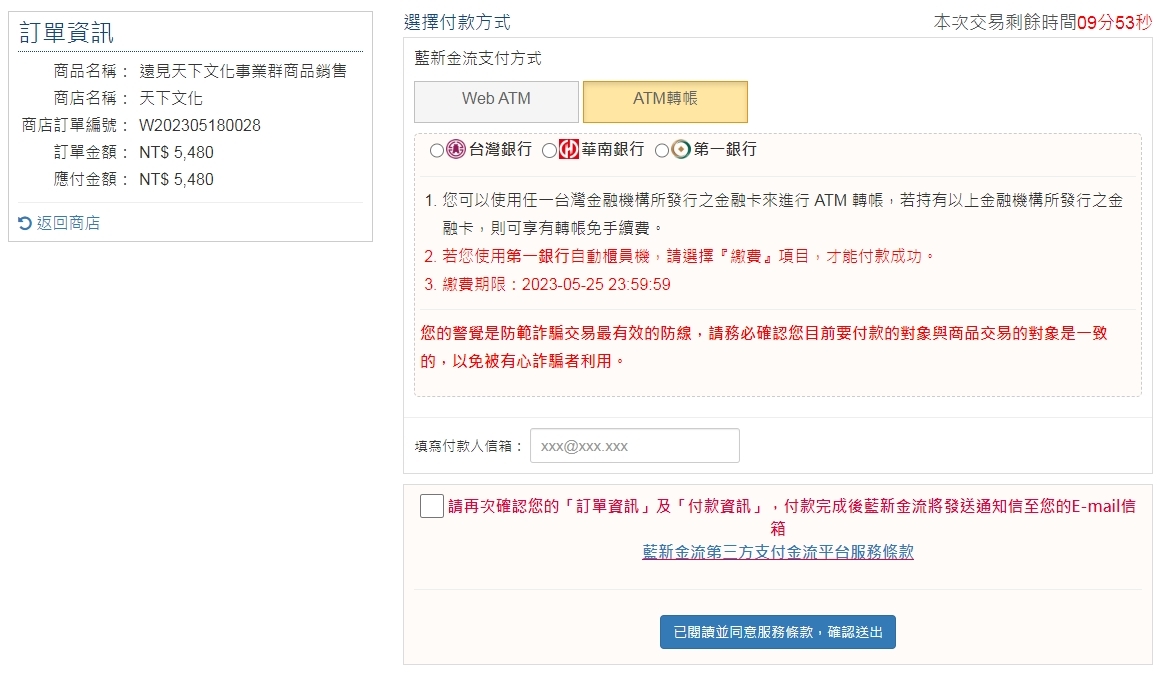Click the 訂單資訊 panel heading

point(67,33)
